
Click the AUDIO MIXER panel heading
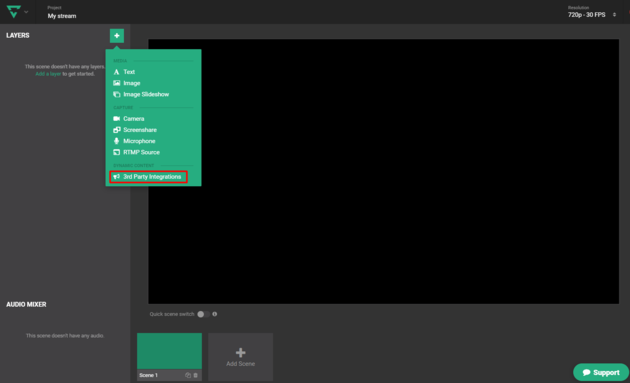click(x=26, y=305)
